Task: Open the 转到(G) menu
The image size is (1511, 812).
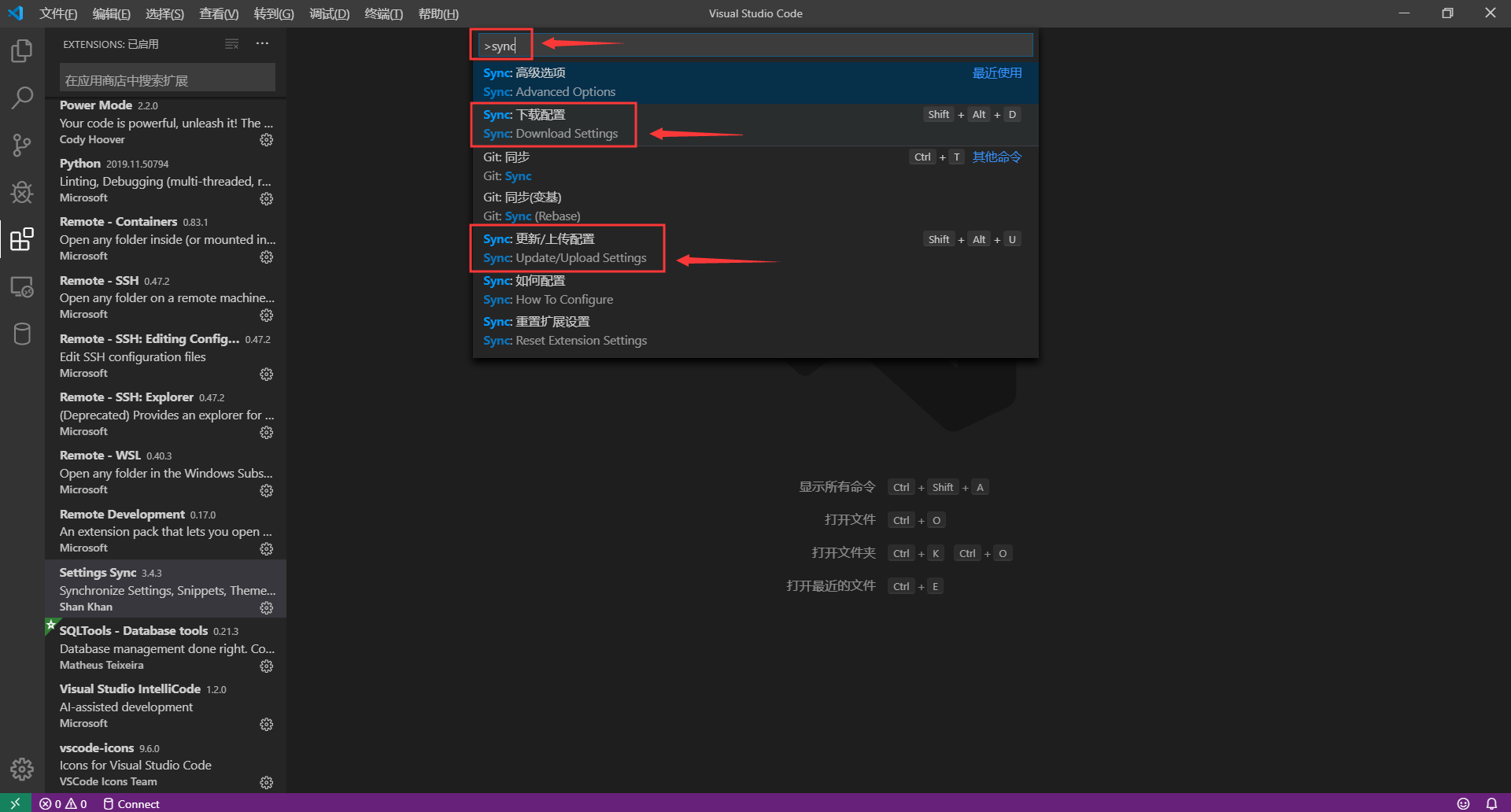Action: pos(274,13)
